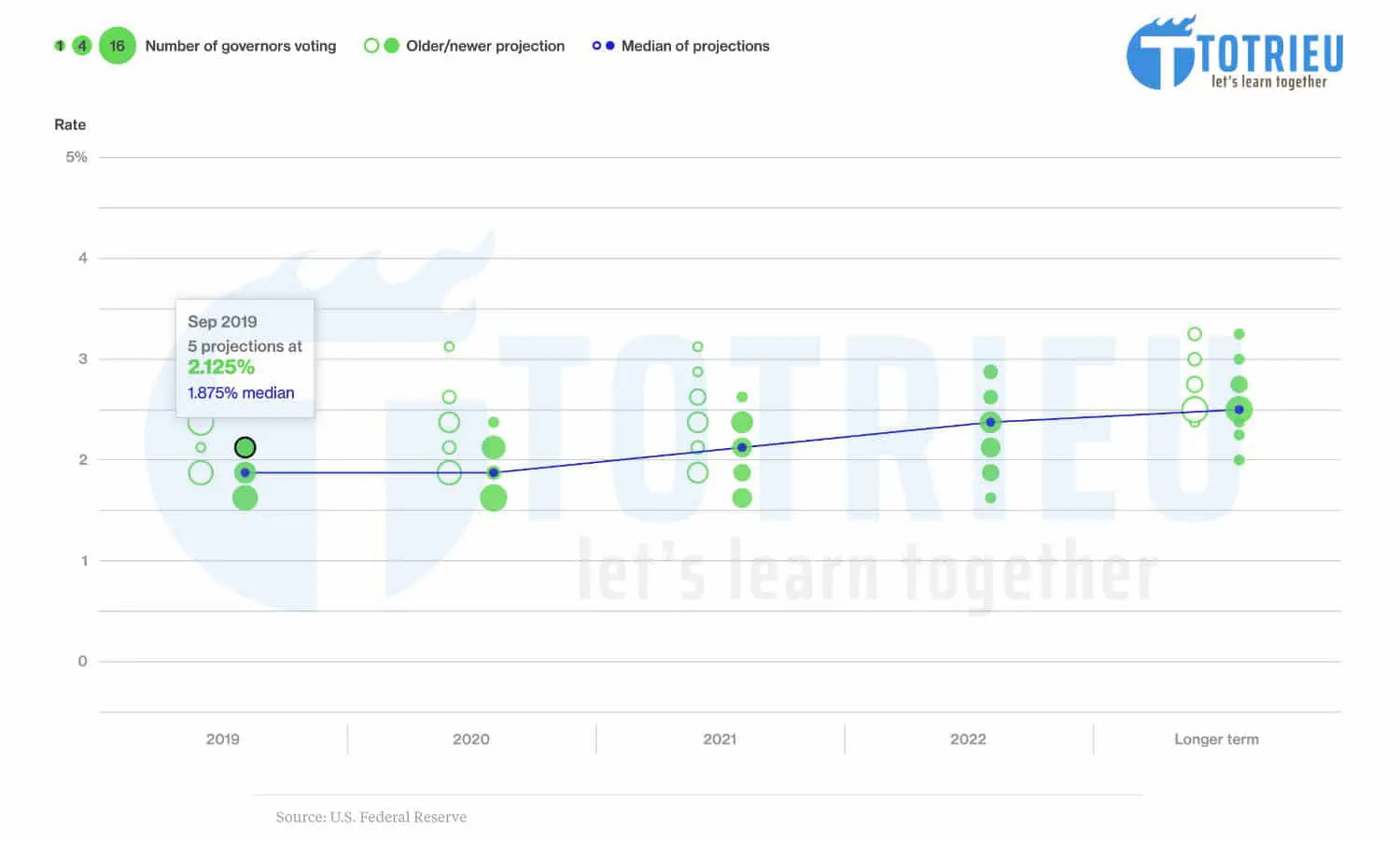This screenshot has height=842, width=1400.
Task: Click the 'Older/newer projection' legend label
Action: pyautogui.click(x=484, y=46)
